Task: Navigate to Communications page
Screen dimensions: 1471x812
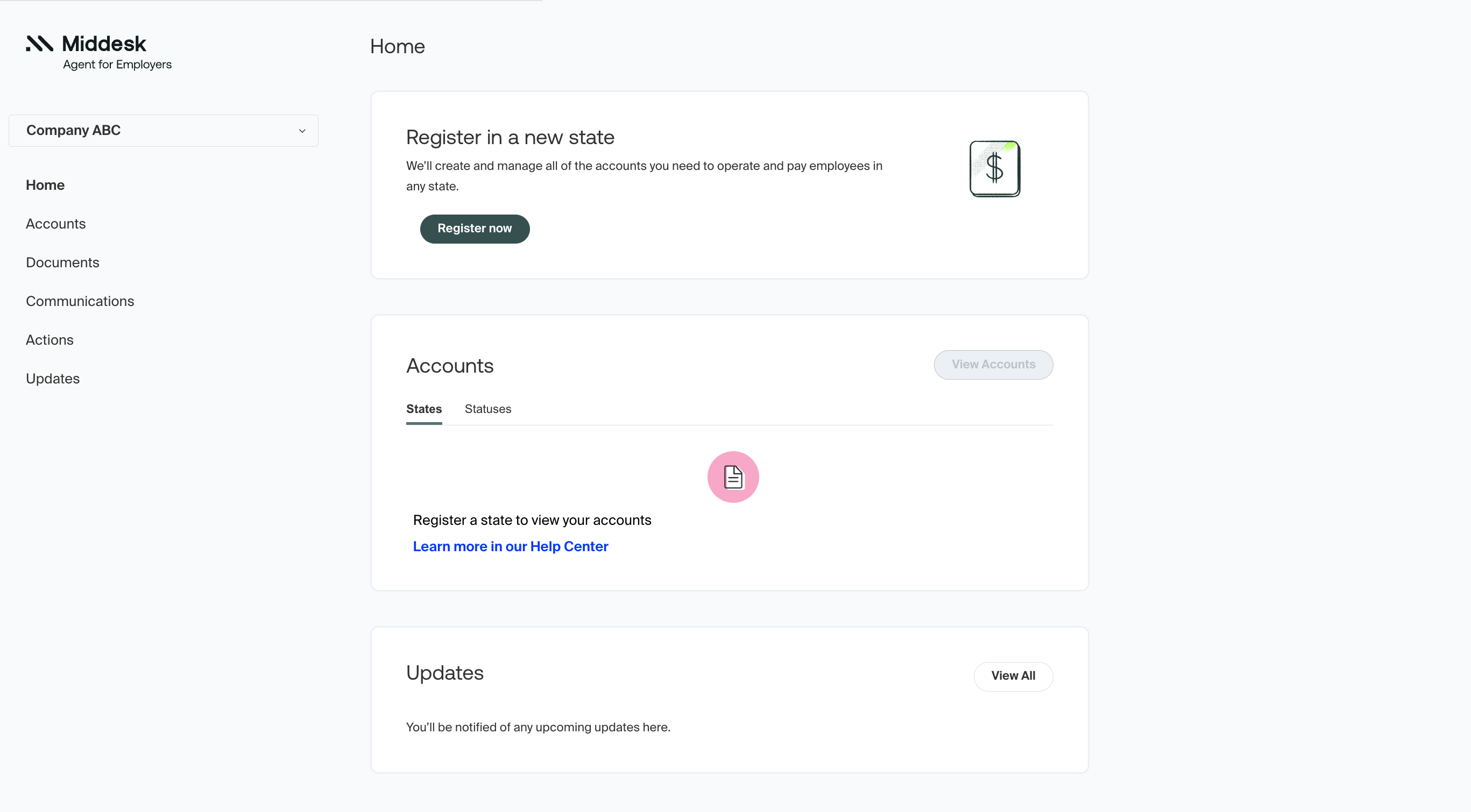Action: (x=80, y=301)
